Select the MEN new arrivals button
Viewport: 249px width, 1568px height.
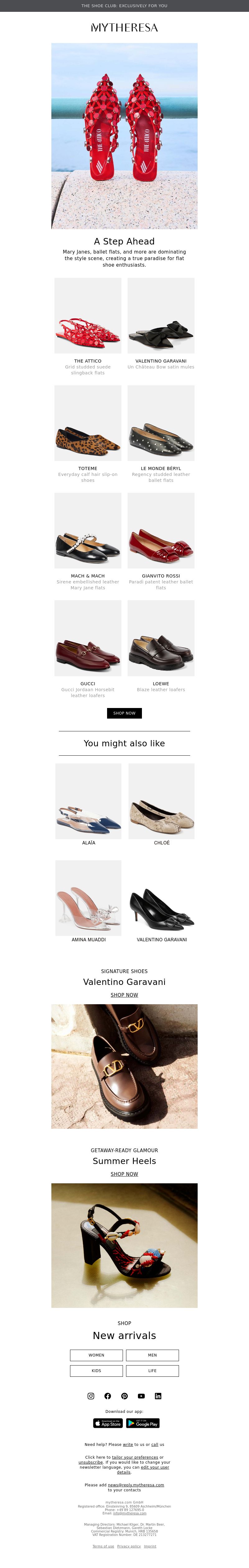[152, 1355]
